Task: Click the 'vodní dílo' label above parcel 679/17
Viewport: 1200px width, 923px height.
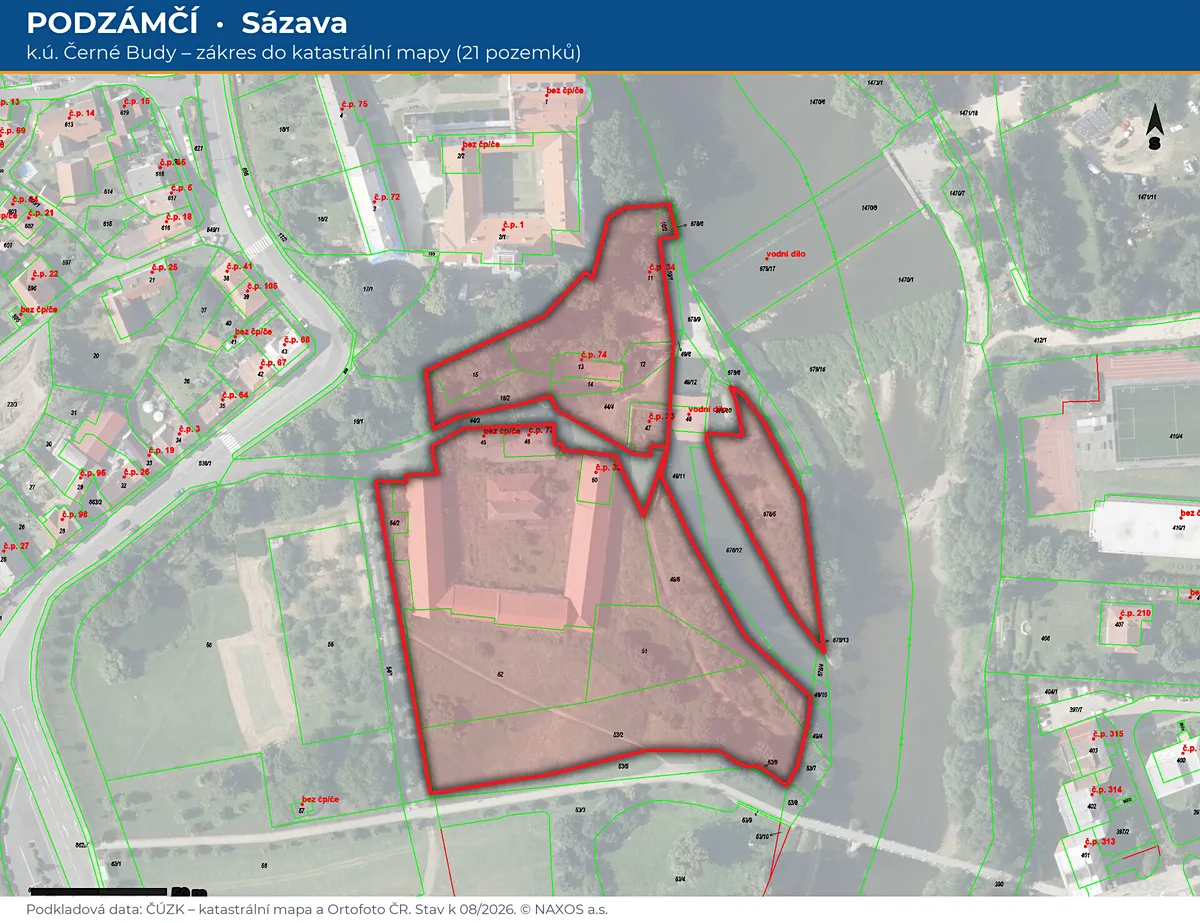Action: pyautogui.click(x=785, y=255)
